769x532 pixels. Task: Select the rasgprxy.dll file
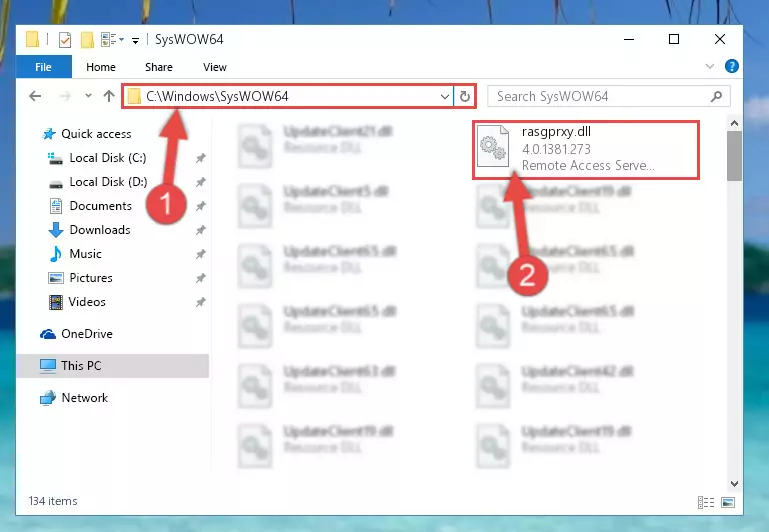[x=586, y=150]
